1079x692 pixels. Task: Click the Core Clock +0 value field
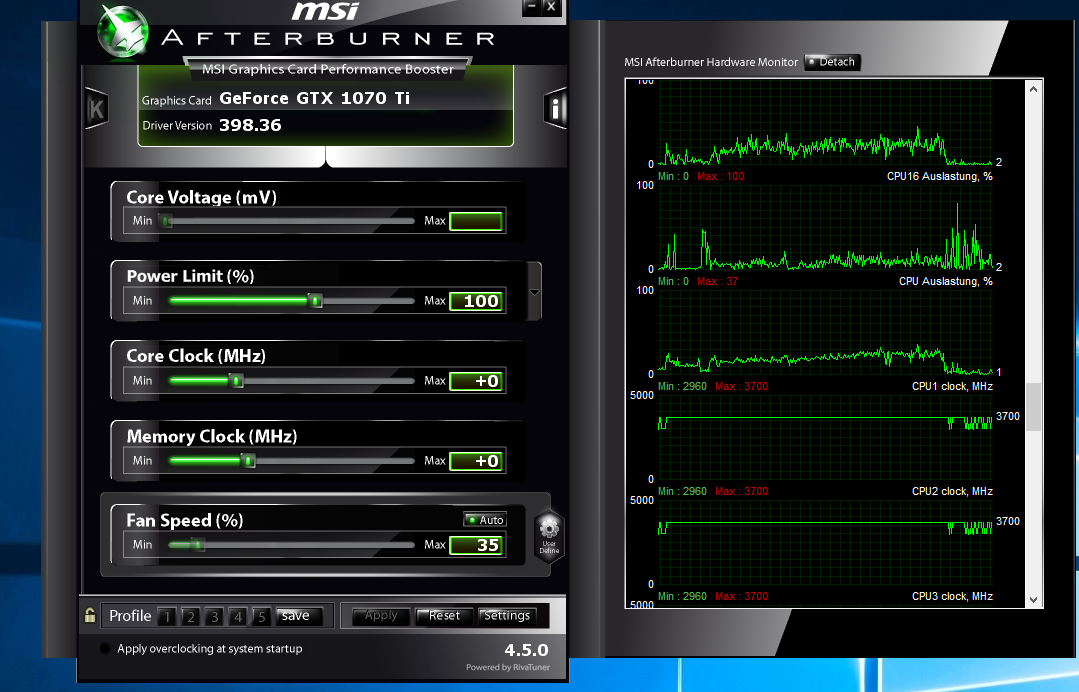pyautogui.click(x=476, y=380)
